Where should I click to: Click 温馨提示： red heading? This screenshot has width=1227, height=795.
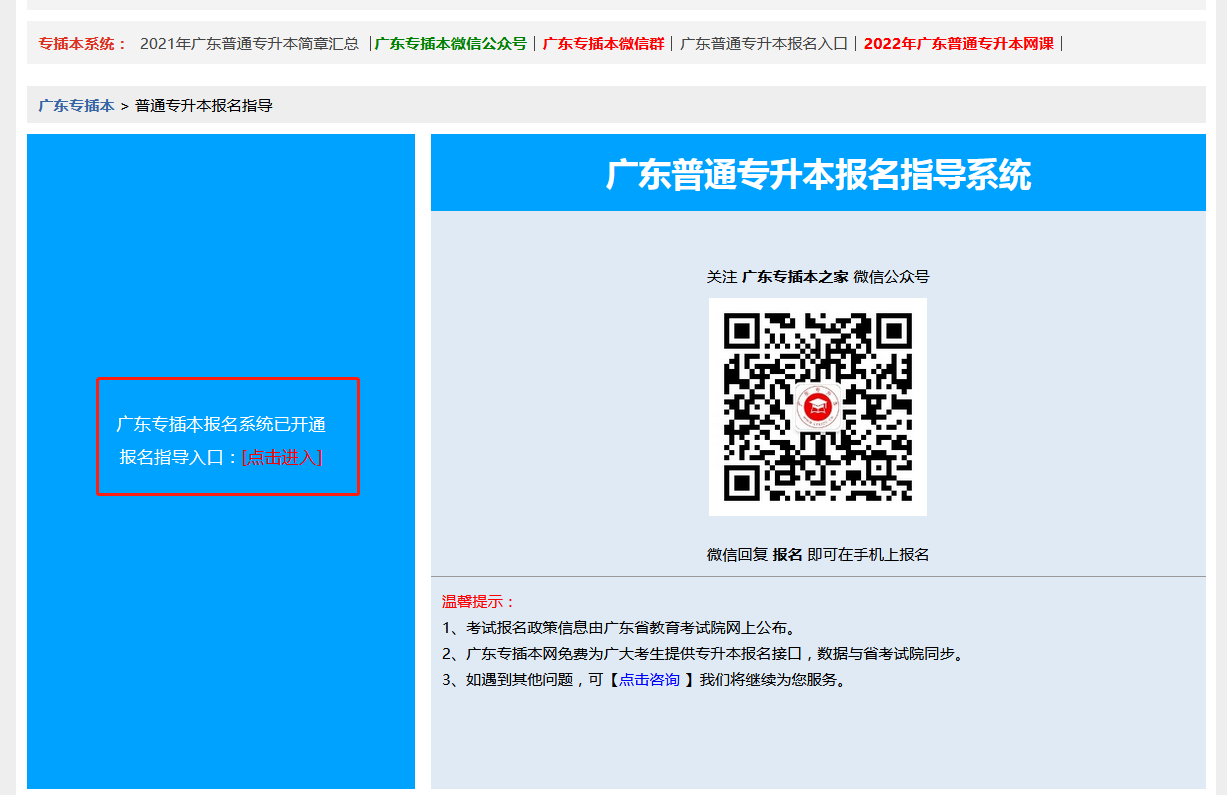(x=479, y=602)
